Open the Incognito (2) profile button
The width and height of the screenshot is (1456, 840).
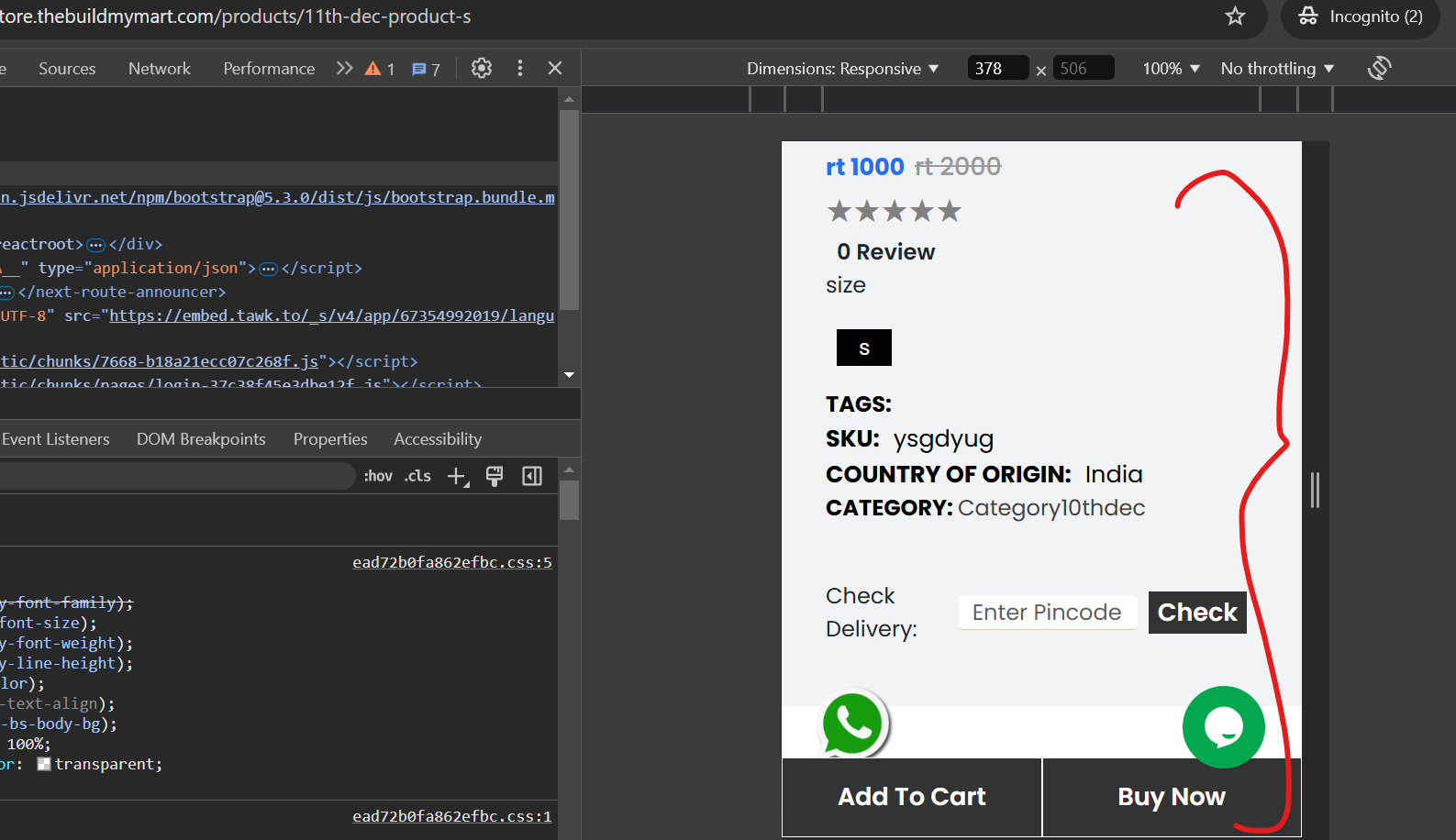(1362, 17)
